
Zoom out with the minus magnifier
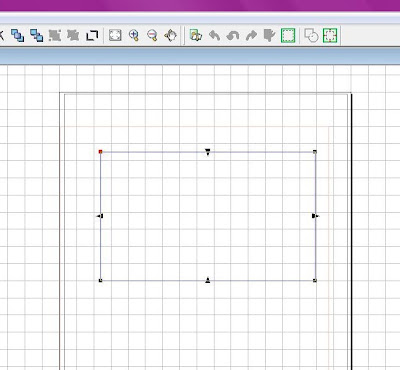(x=152, y=35)
